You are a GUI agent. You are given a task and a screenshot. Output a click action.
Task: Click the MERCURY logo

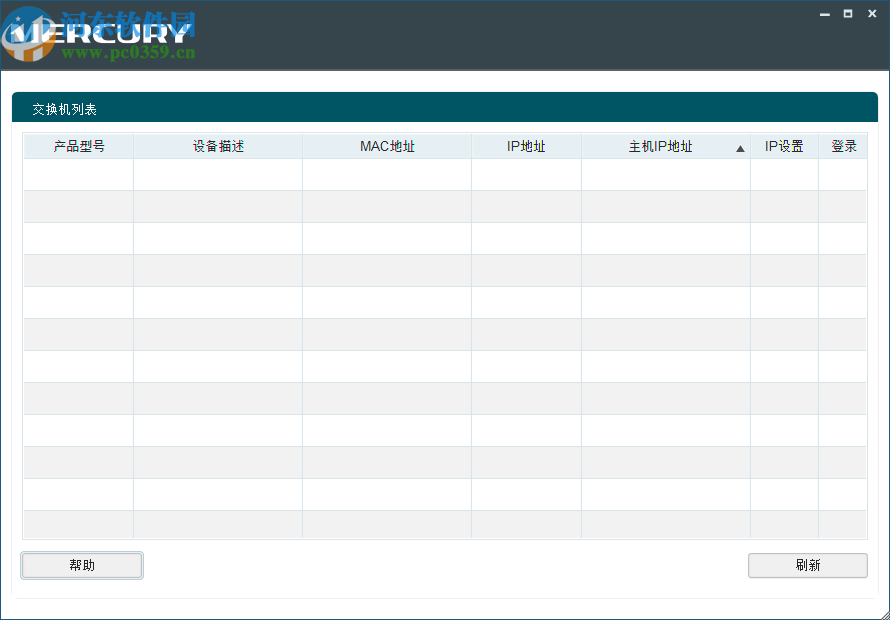99,34
